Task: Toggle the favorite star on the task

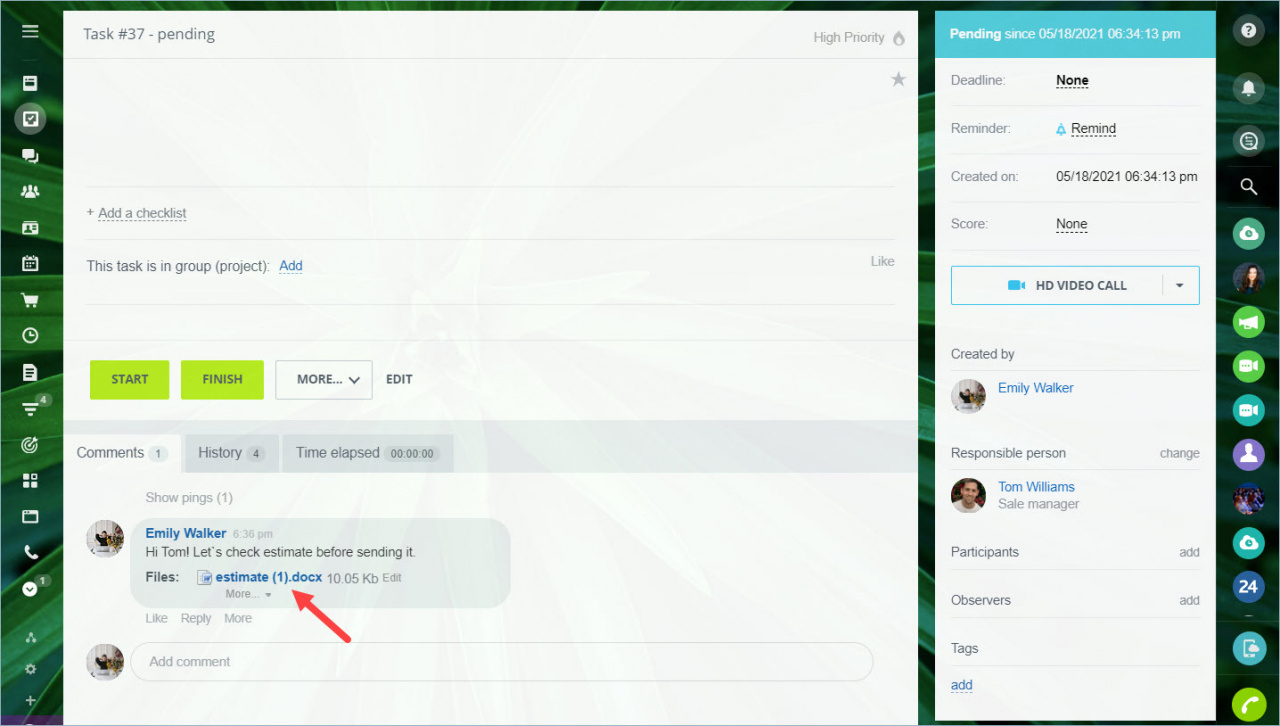Action: [898, 79]
